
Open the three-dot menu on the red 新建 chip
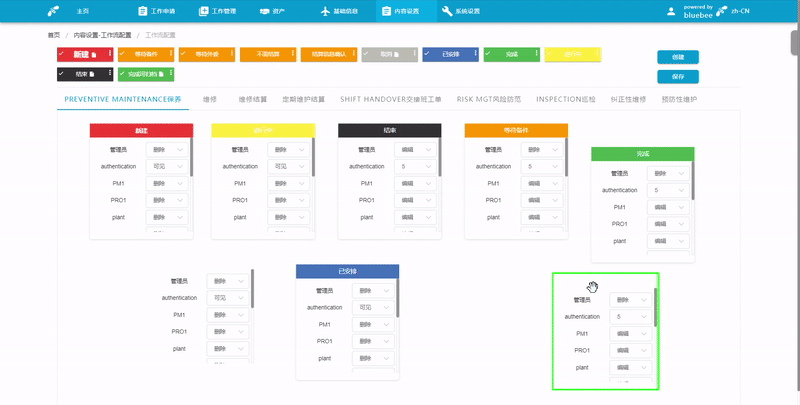(x=111, y=53)
